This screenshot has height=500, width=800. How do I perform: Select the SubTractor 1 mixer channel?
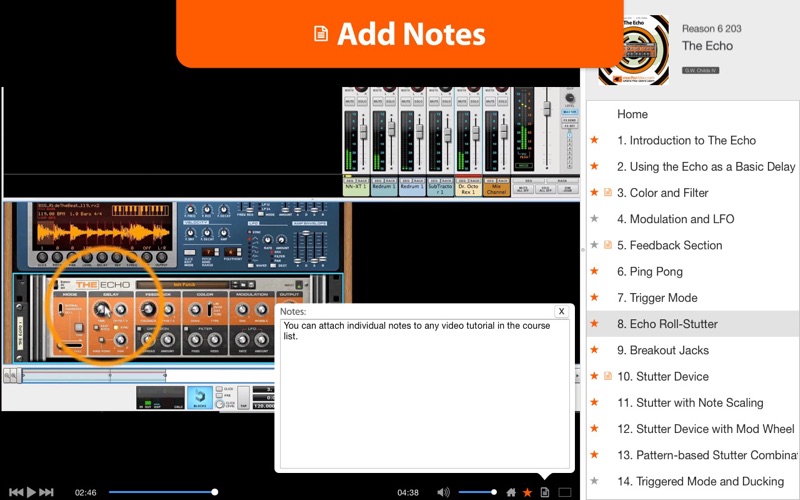(440, 188)
